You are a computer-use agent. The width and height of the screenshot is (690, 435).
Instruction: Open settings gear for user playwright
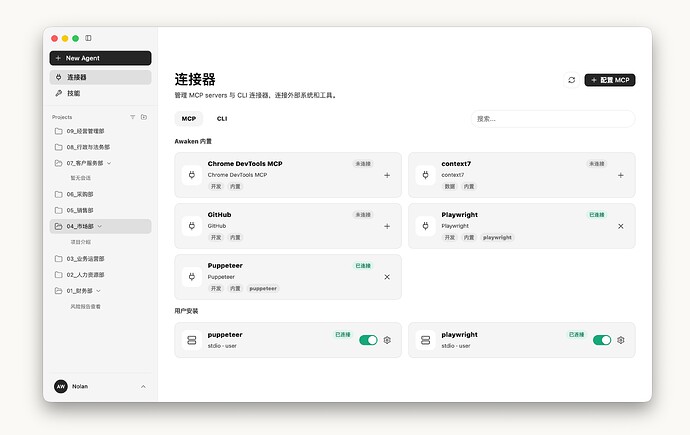point(621,340)
